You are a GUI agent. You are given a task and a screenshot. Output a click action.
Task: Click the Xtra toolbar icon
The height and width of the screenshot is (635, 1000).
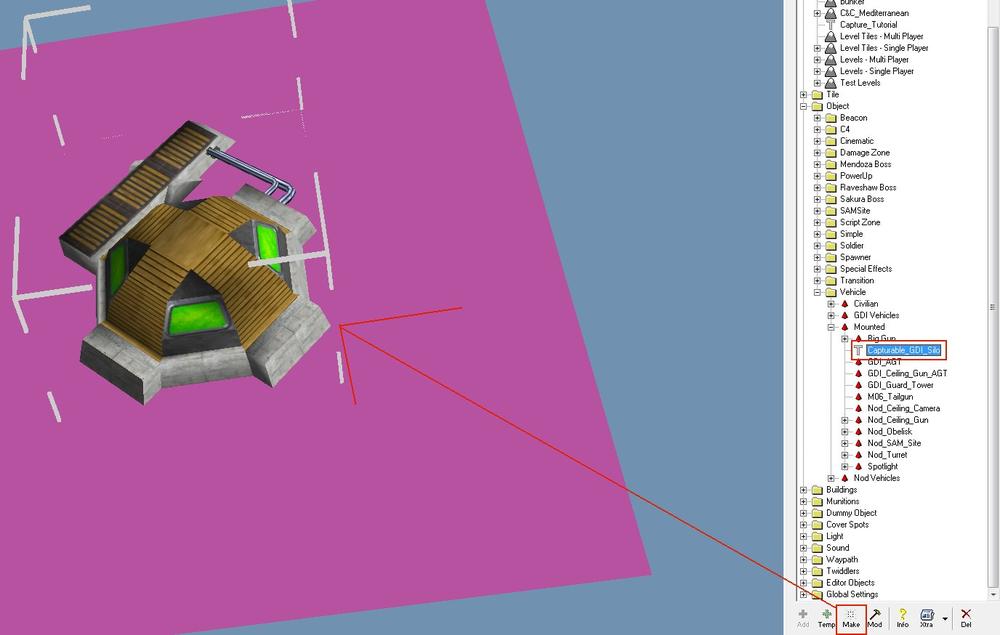(927, 618)
